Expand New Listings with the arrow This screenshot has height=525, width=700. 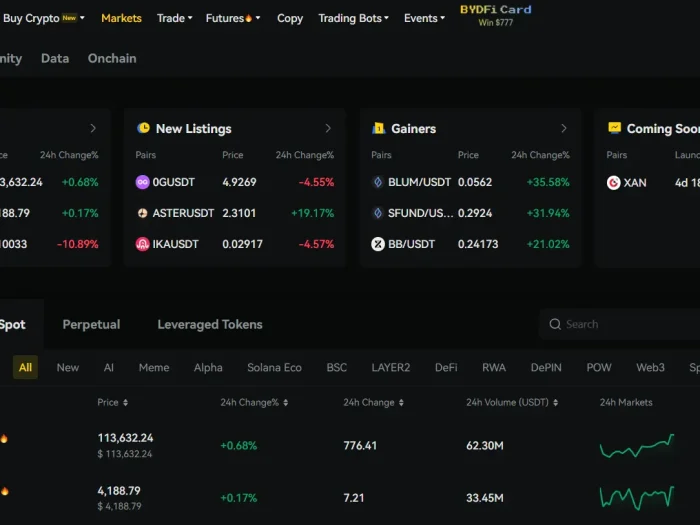pyautogui.click(x=328, y=128)
